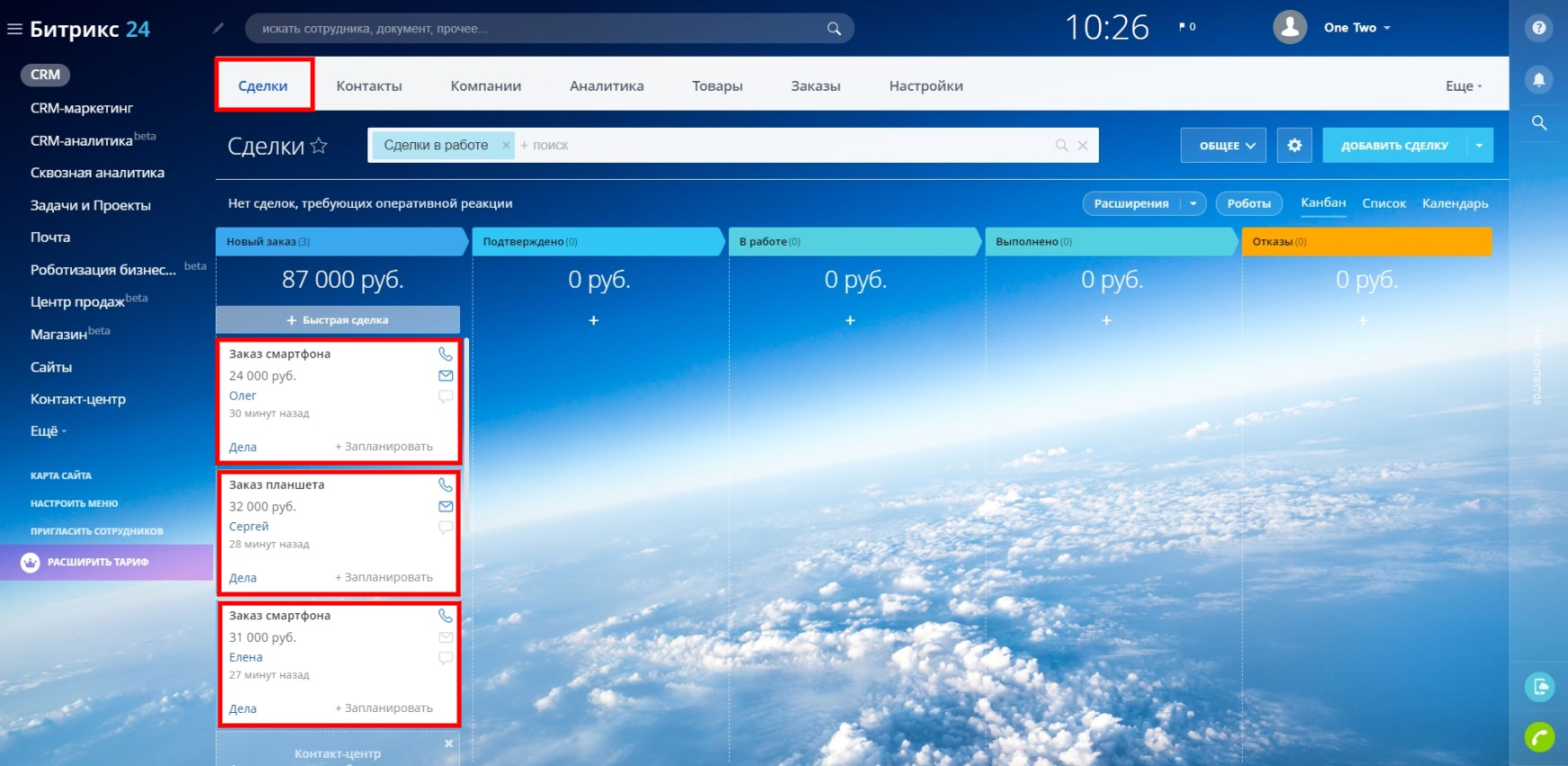Switch to Календарь view
The height and width of the screenshot is (766, 1568).
pos(1455,203)
